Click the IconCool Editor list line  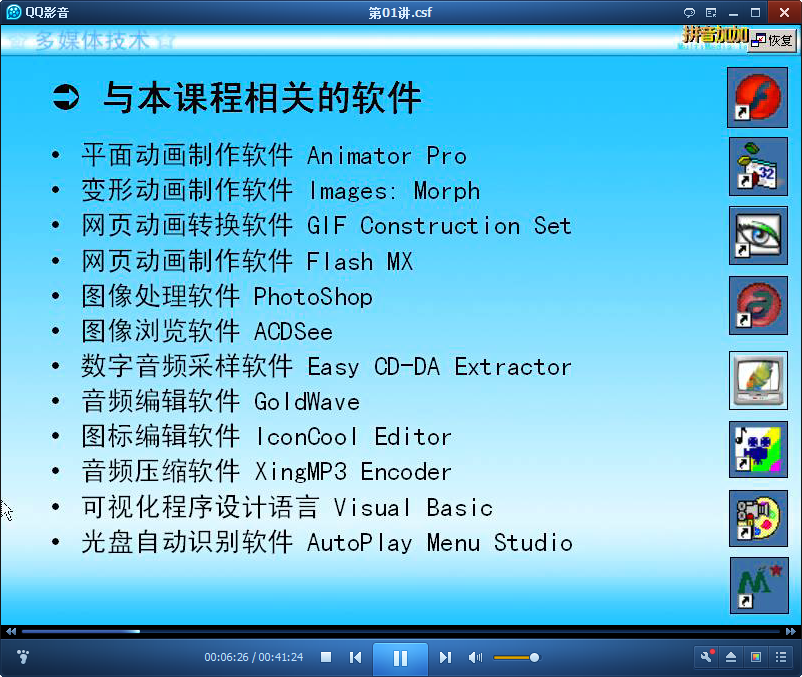click(x=266, y=436)
